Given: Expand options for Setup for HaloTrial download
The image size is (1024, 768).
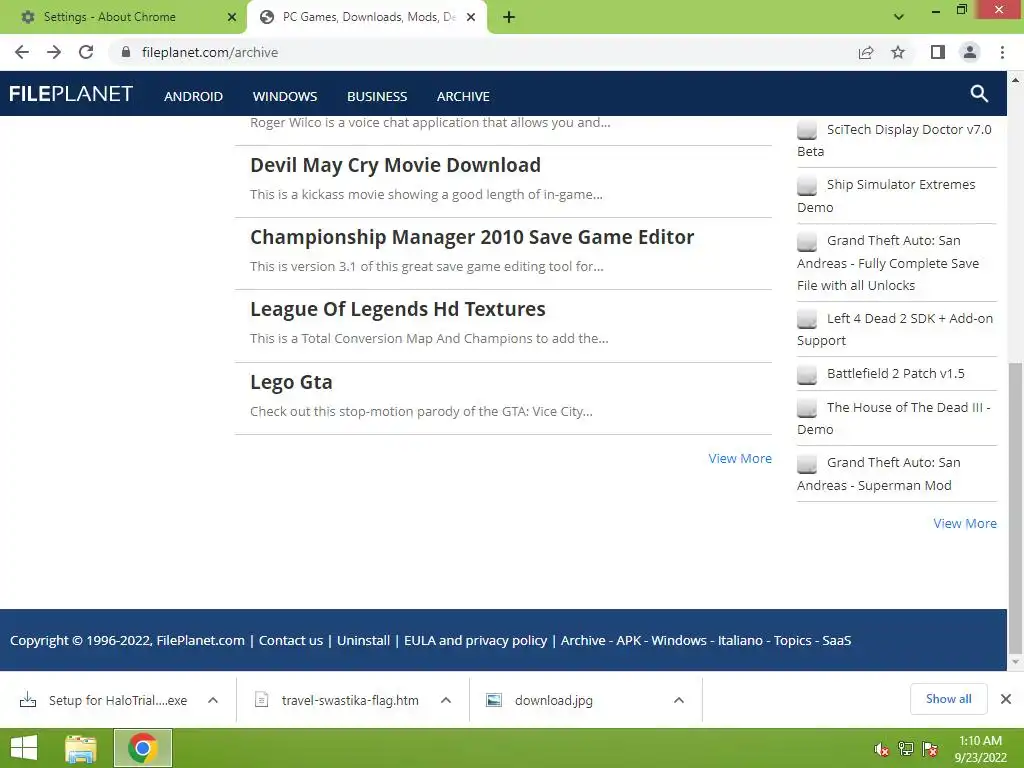Looking at the screenshot, I should (213, 700).
